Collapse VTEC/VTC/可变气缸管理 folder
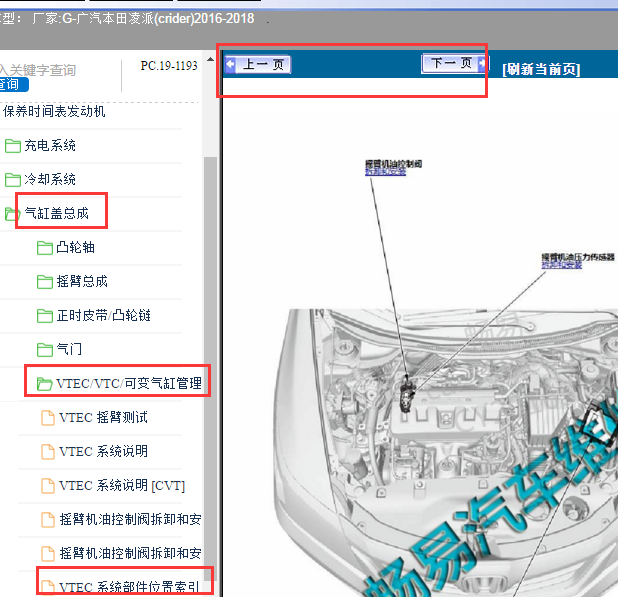The width and height of the screenshot is (618, 597). click(x=129, y=383)
